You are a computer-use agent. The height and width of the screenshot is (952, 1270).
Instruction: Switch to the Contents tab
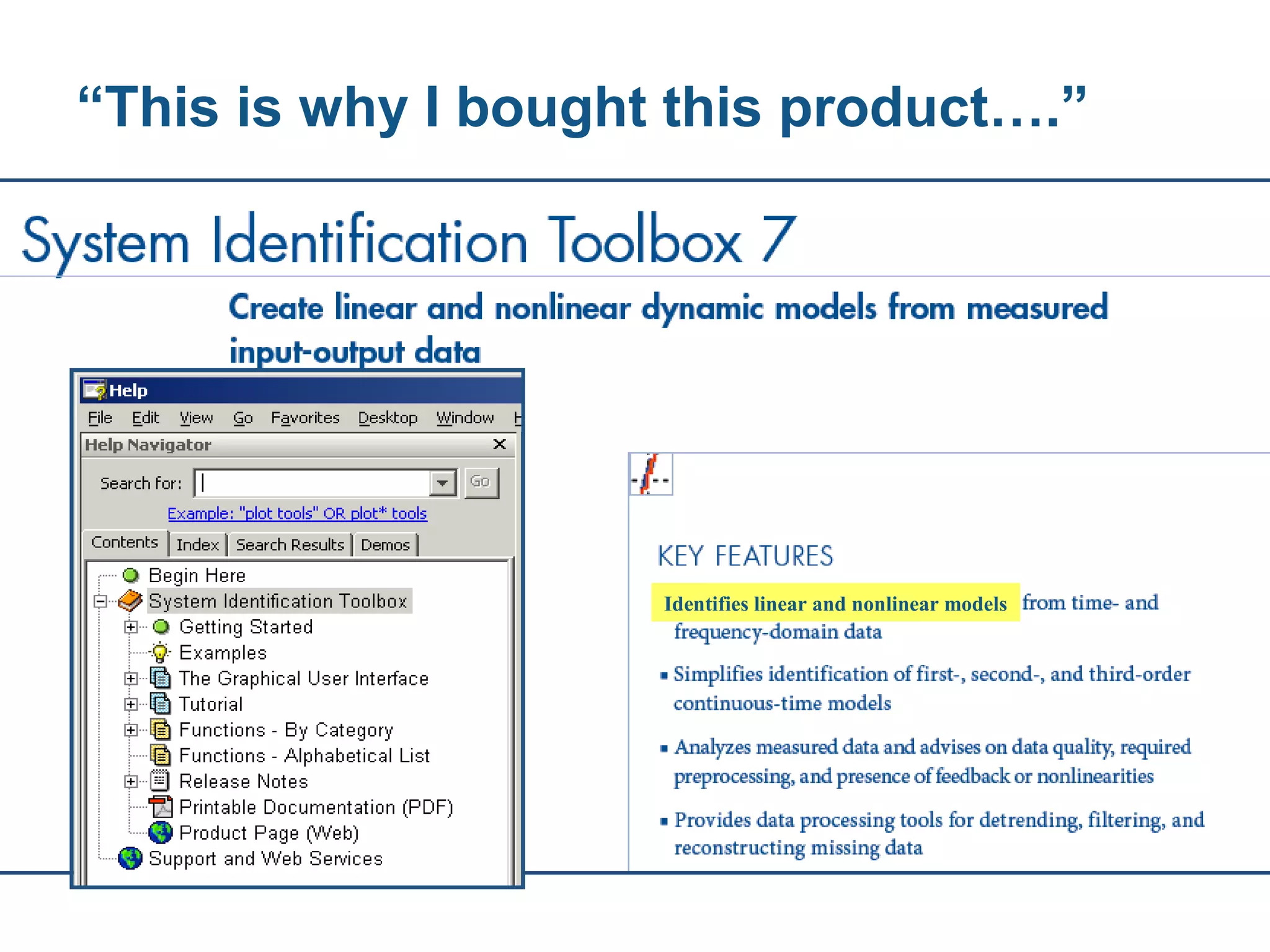click(125, 542)
